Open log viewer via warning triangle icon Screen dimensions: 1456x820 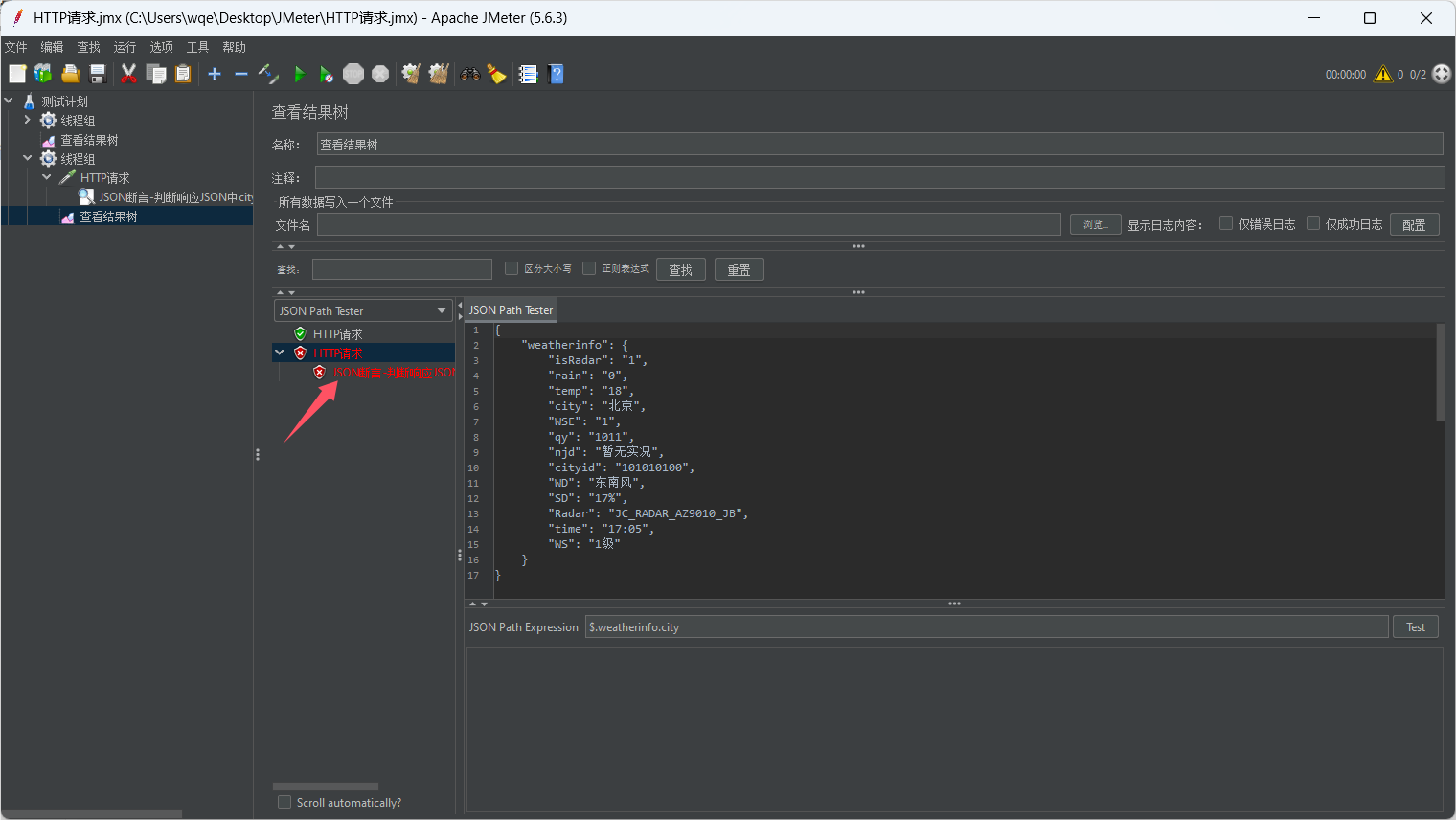(x=1383, y=74)
